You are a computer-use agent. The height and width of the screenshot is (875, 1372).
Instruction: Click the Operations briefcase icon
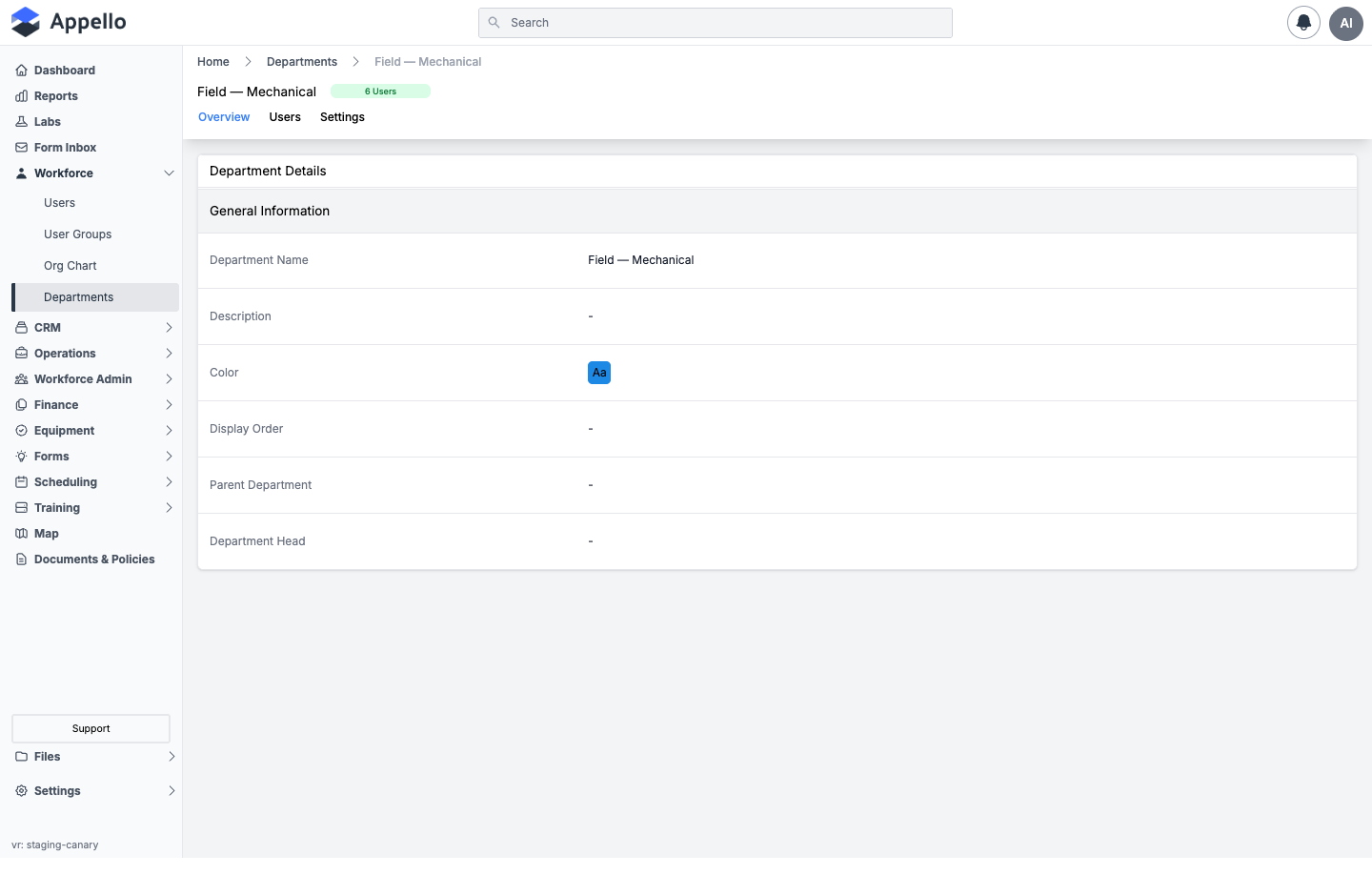pyautogui.click(x=21, y=354)
